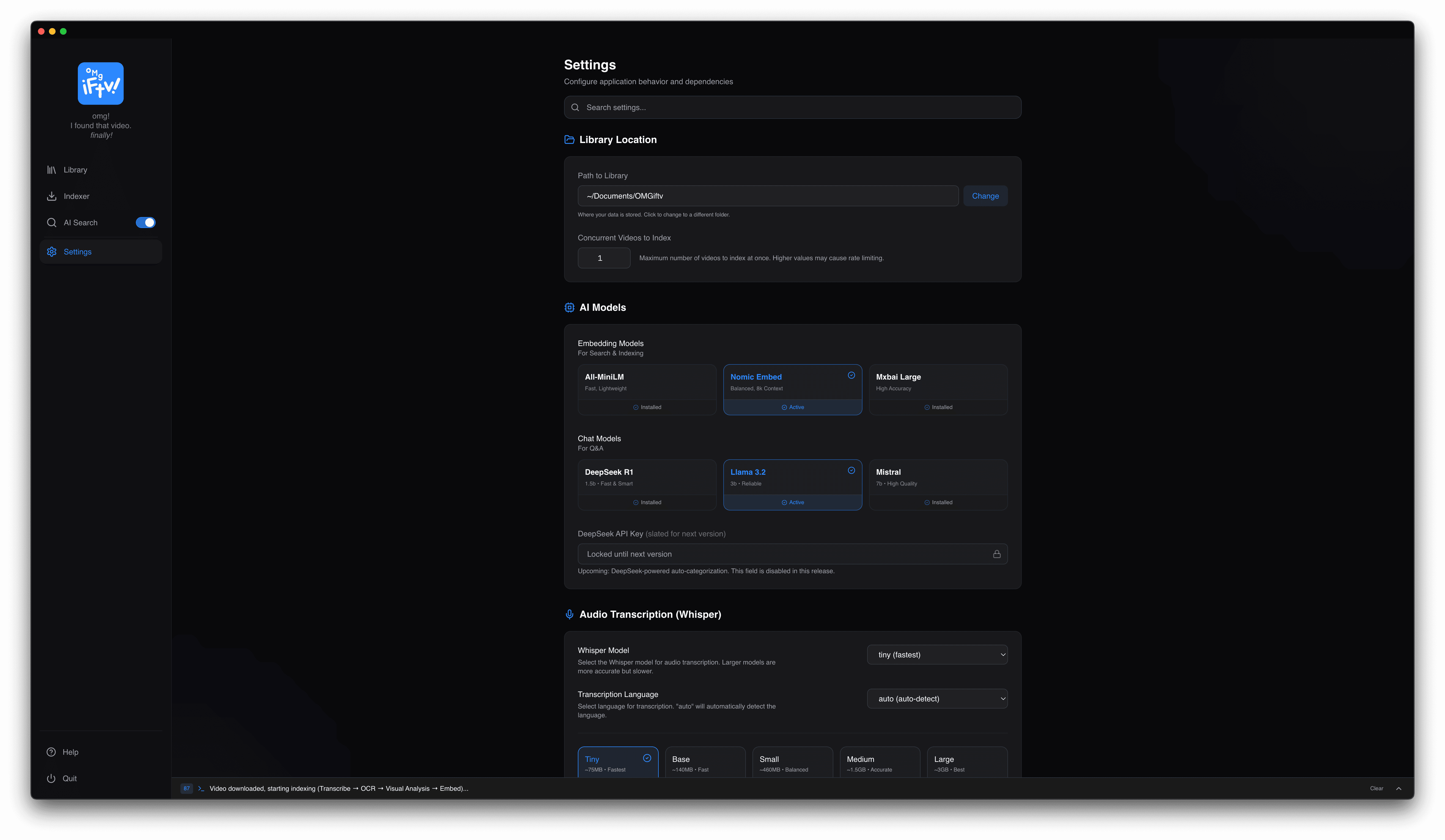
Task: Clear the status log
Action: click(x=1376, y=788)
